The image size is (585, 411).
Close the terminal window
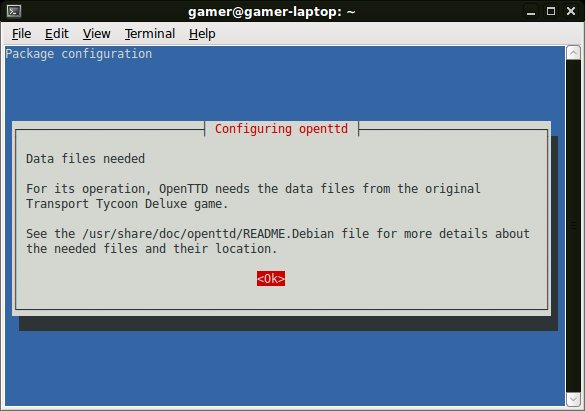(x=571, y=11)
